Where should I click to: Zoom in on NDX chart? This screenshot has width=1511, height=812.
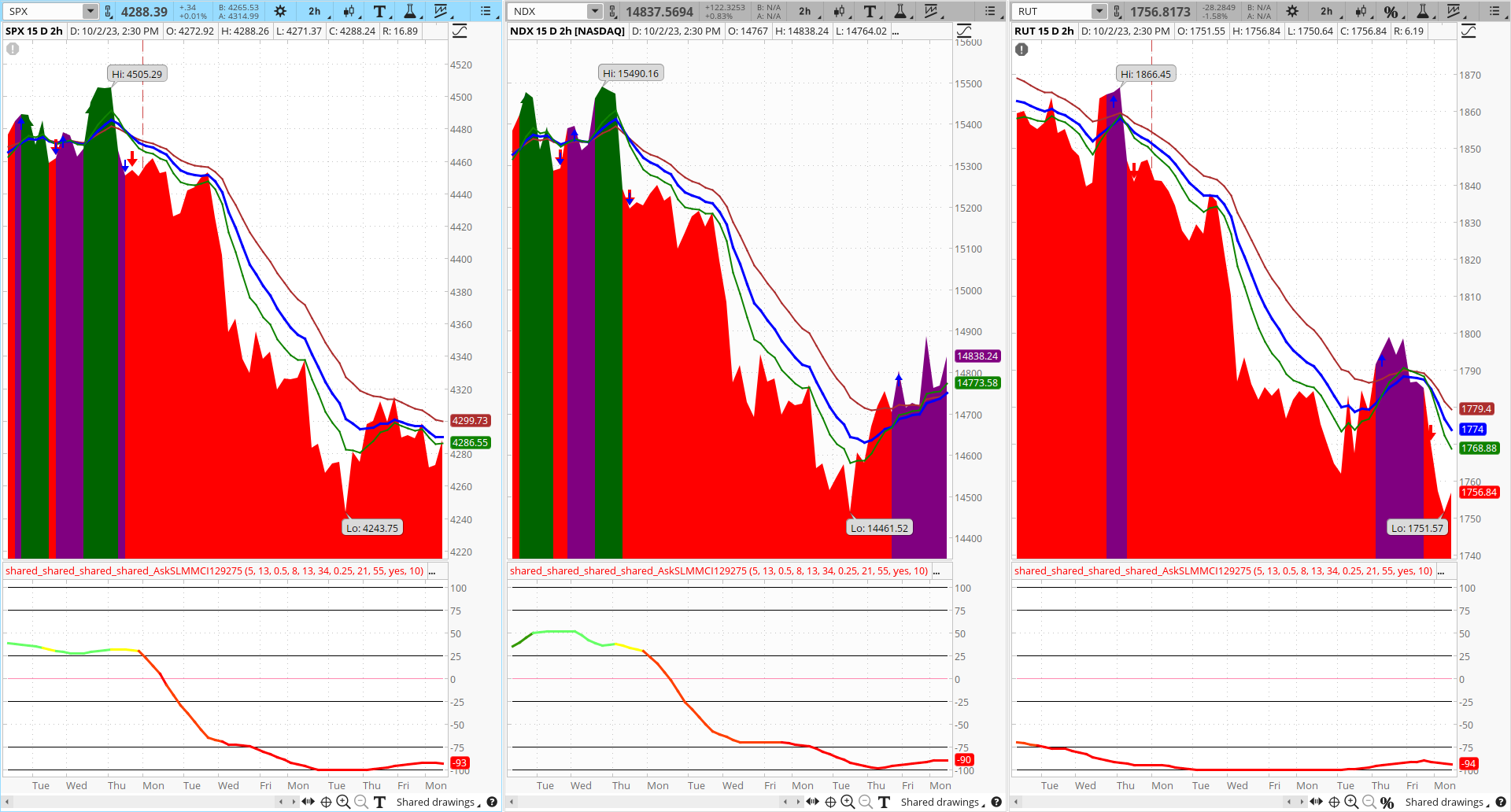click(x=848, y=802)
